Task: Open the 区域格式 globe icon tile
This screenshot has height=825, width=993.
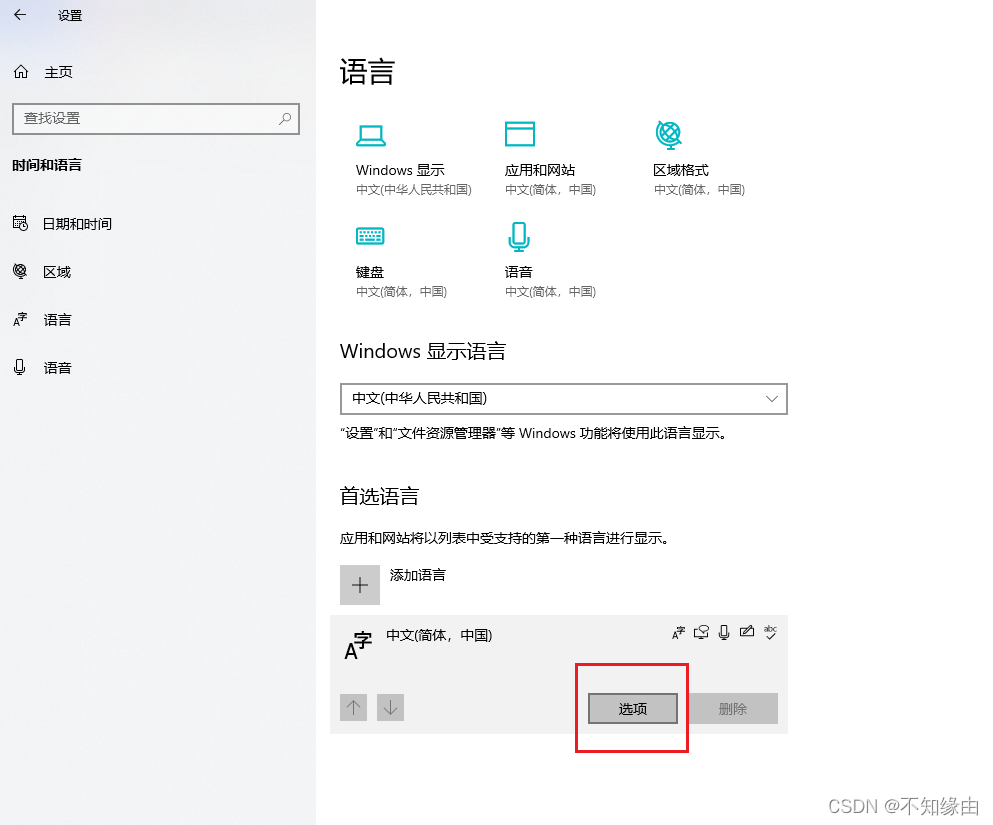Action: [x=669, y=134]
